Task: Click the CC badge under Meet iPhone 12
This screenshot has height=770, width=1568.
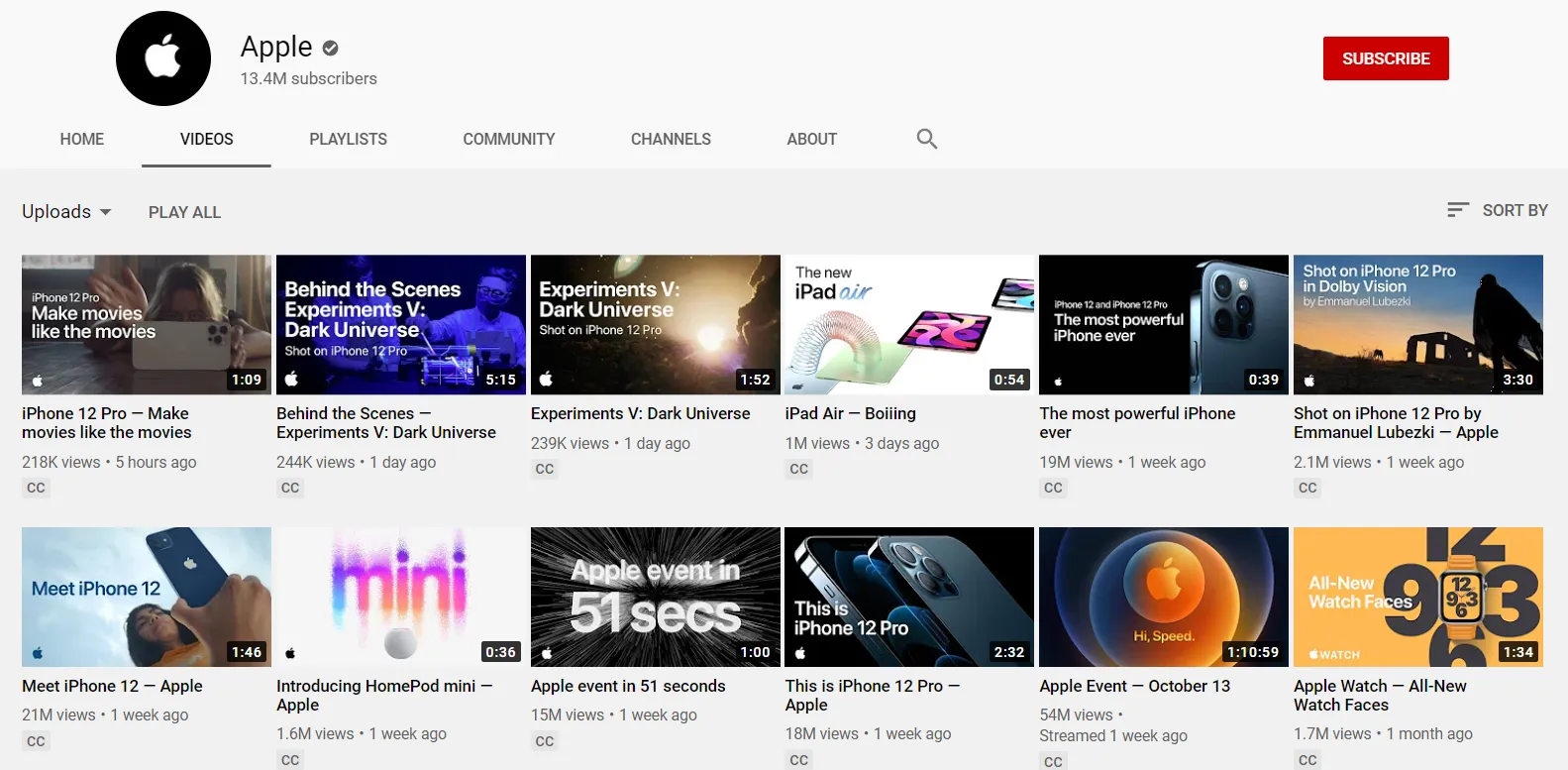Action: (36, 741)
